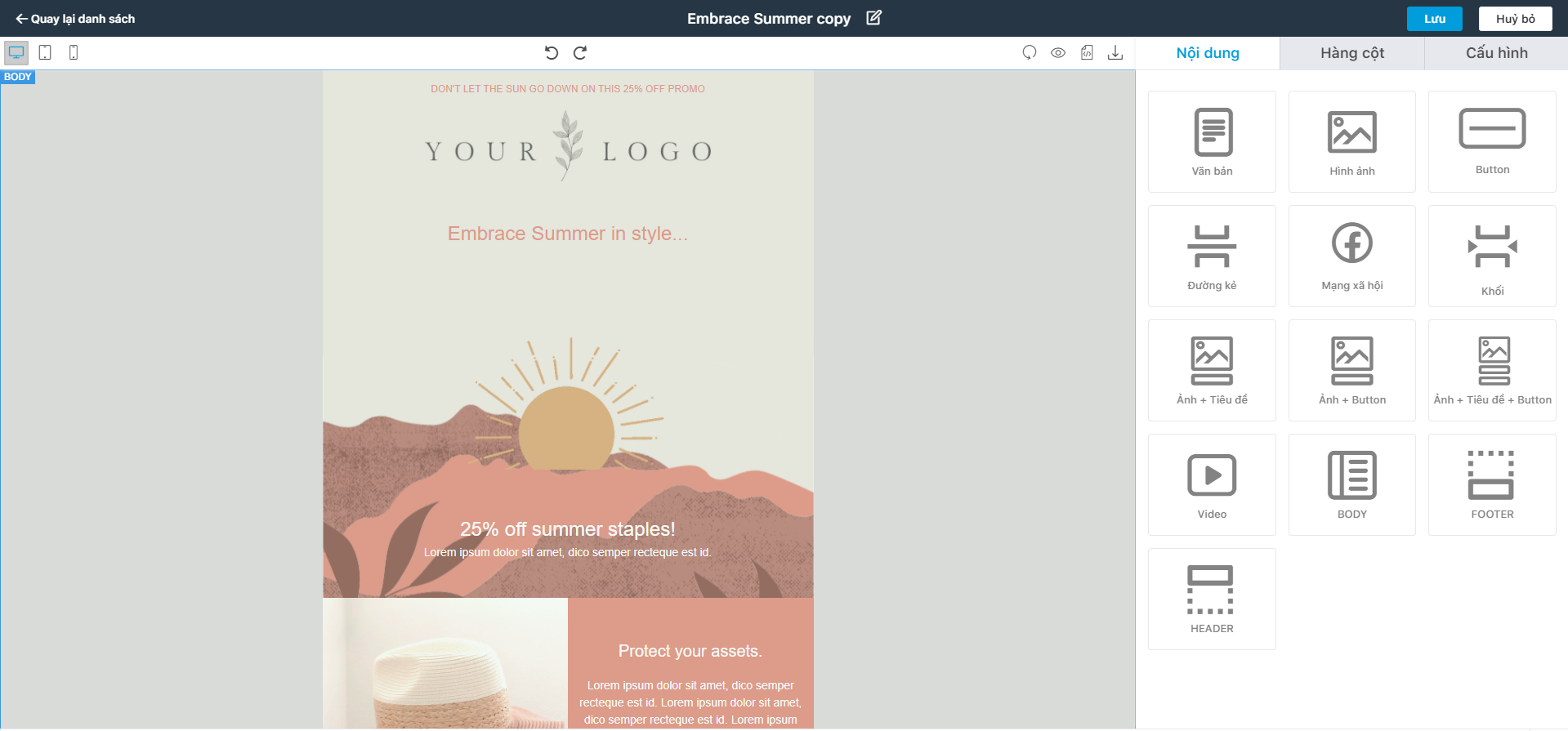Click the download icon in the toolbar
The width and height of the screenshot is (1568, 731).
point(1115,53)
